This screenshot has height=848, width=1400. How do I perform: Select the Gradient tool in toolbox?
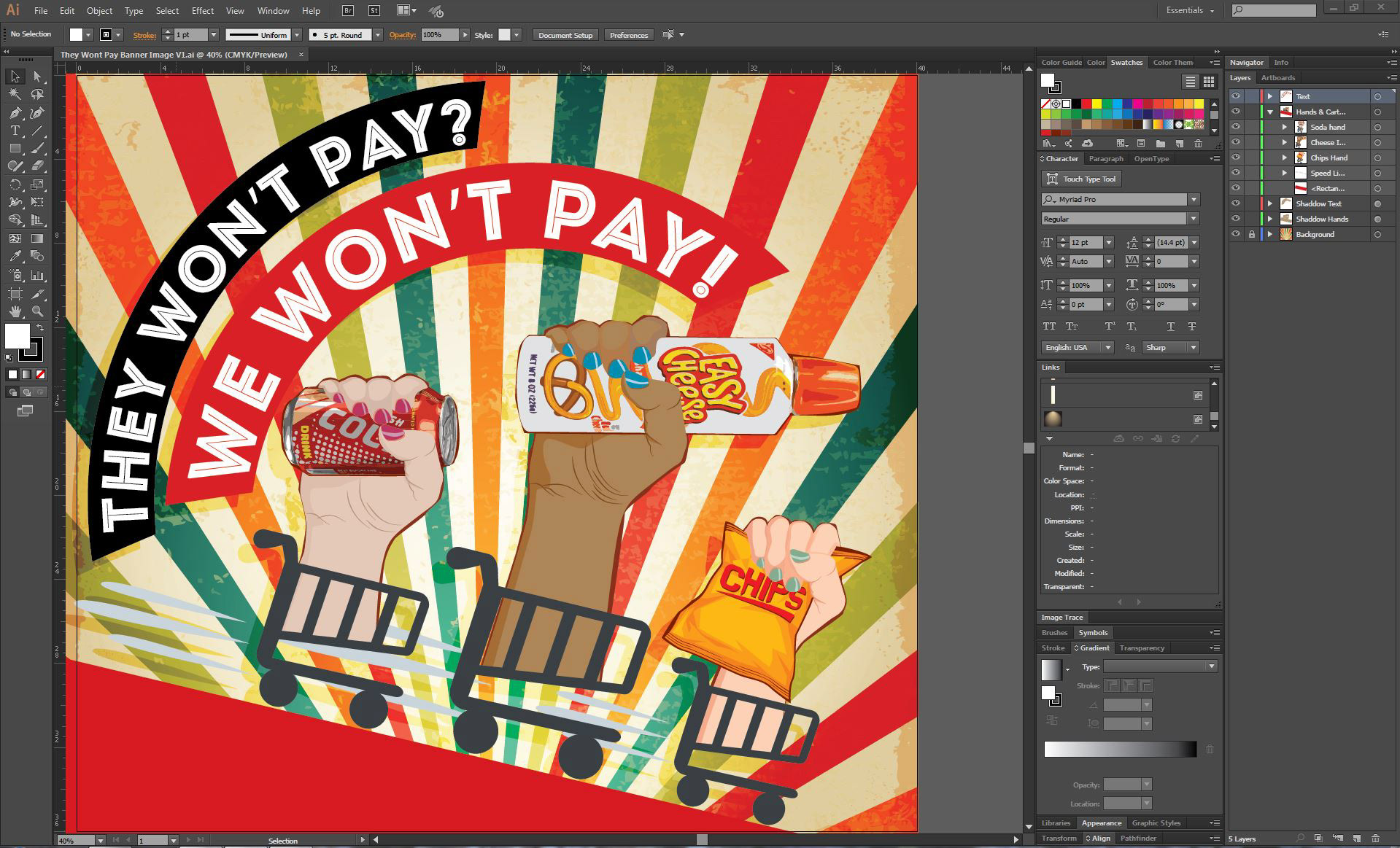(x=37, y=238)
